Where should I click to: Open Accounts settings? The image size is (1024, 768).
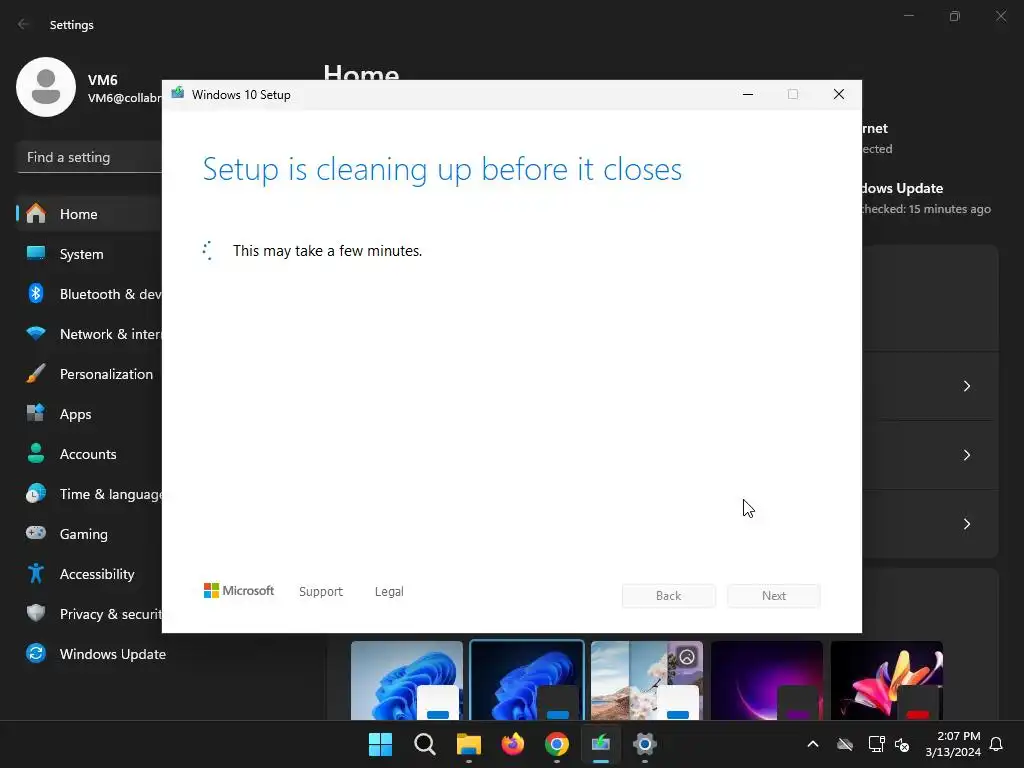click(x=89, y=454)
